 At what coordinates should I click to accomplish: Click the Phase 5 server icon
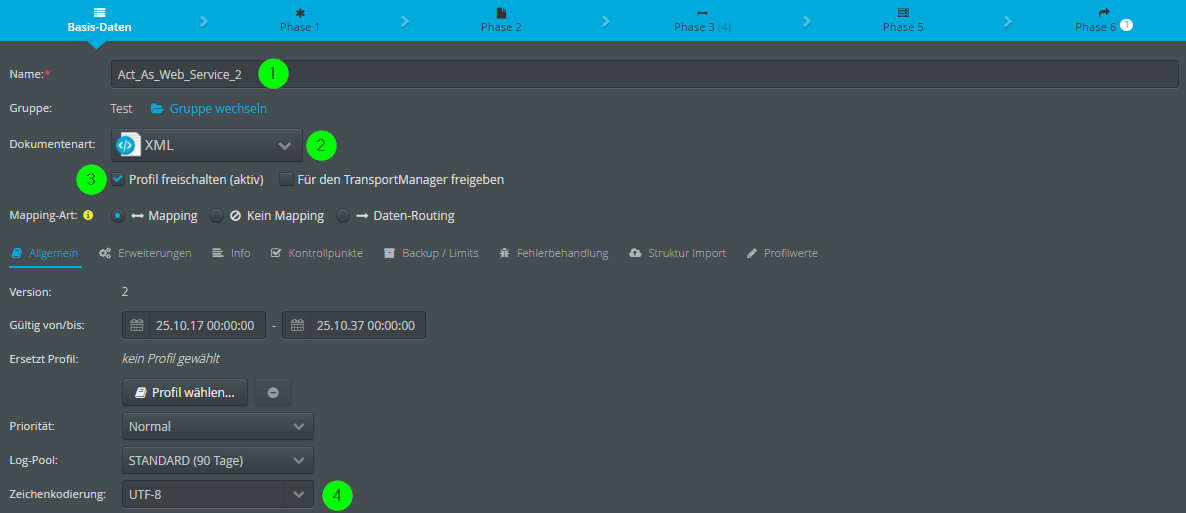[903, 13]
